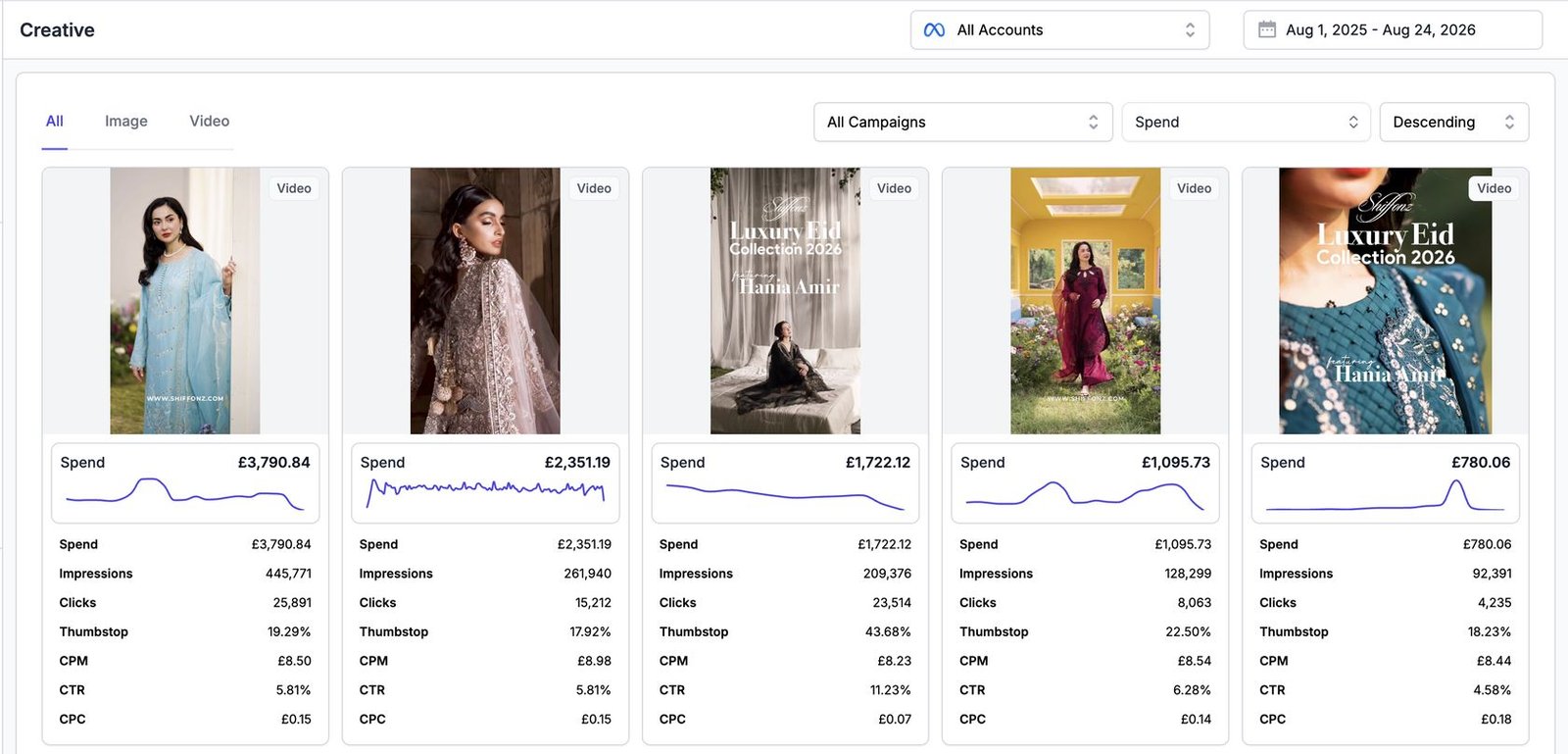Click the spend sparkline chart for £1,095.73
Screen dimensions: 1568x754
tap(1085, 495)
